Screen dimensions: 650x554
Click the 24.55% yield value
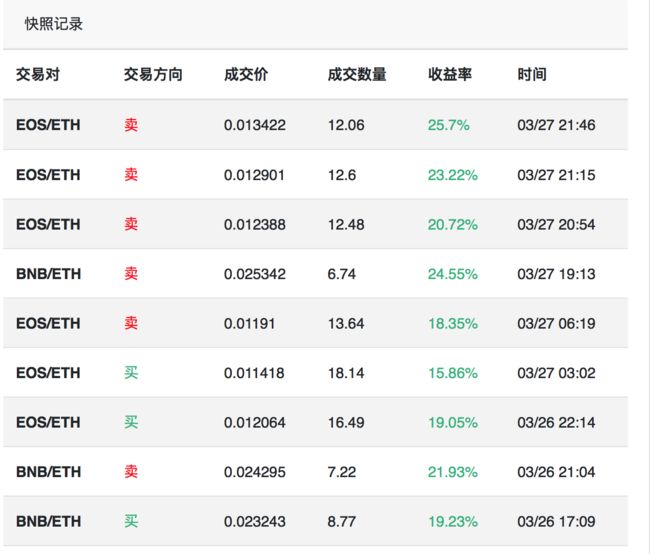pyautogui.click(x=453, y=274)
